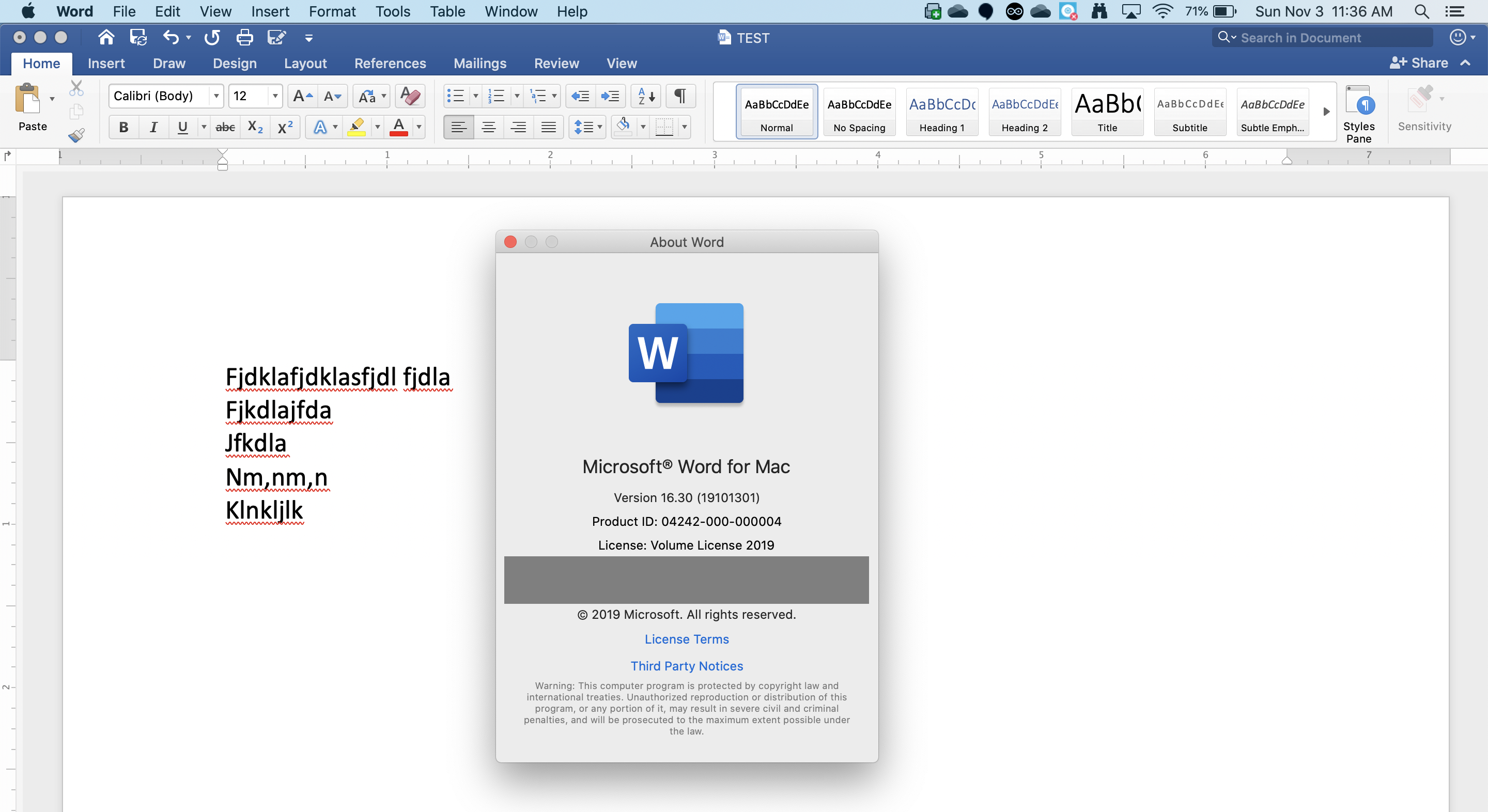
Task: Switch to the References tab
Action: [390, 64]
